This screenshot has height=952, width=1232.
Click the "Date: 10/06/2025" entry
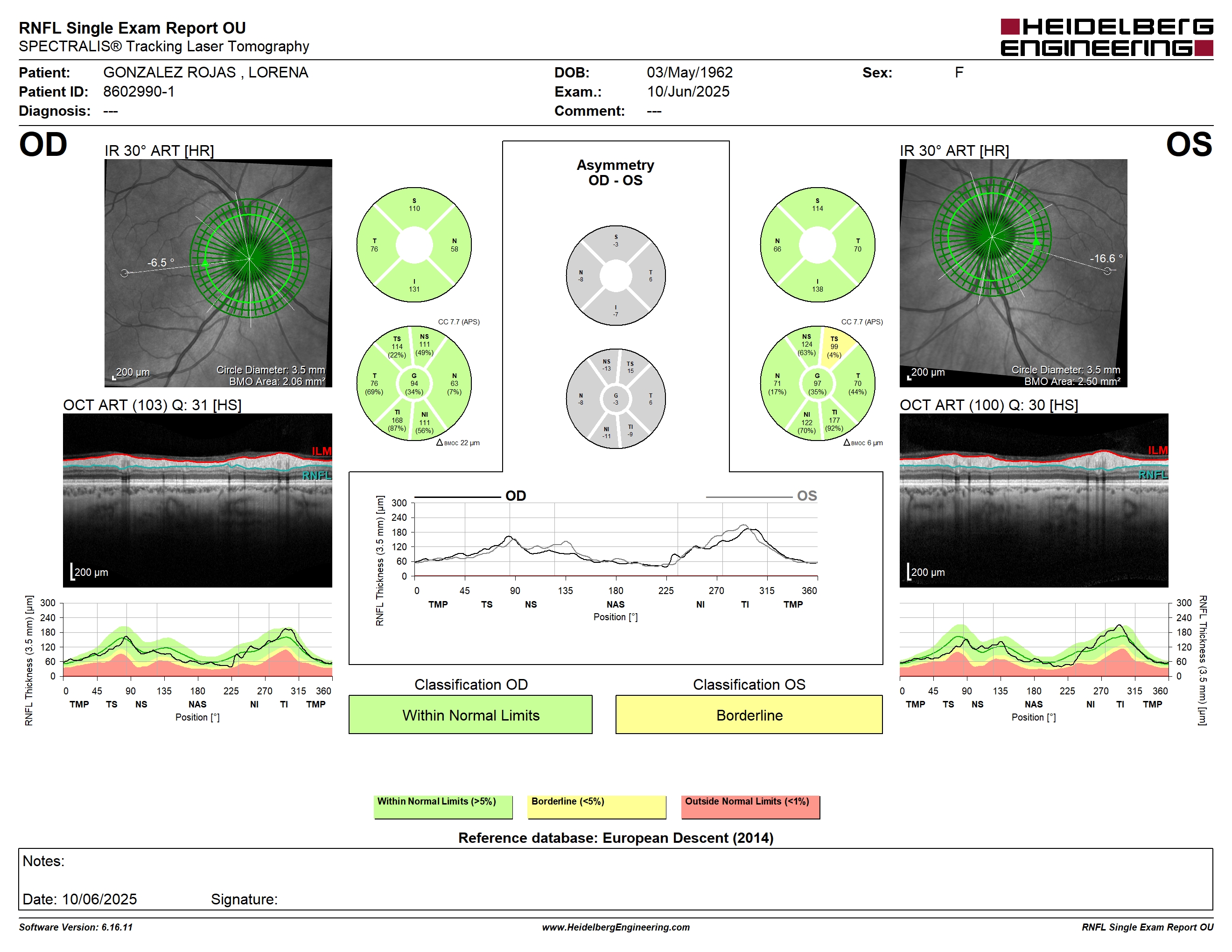(x=79, y=899)
